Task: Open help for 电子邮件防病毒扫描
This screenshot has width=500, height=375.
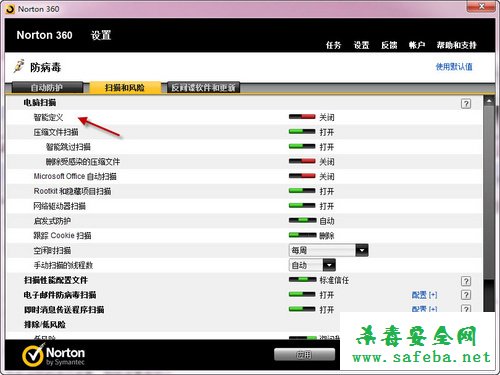Action: pyautogui.click(x=466, y=295)
